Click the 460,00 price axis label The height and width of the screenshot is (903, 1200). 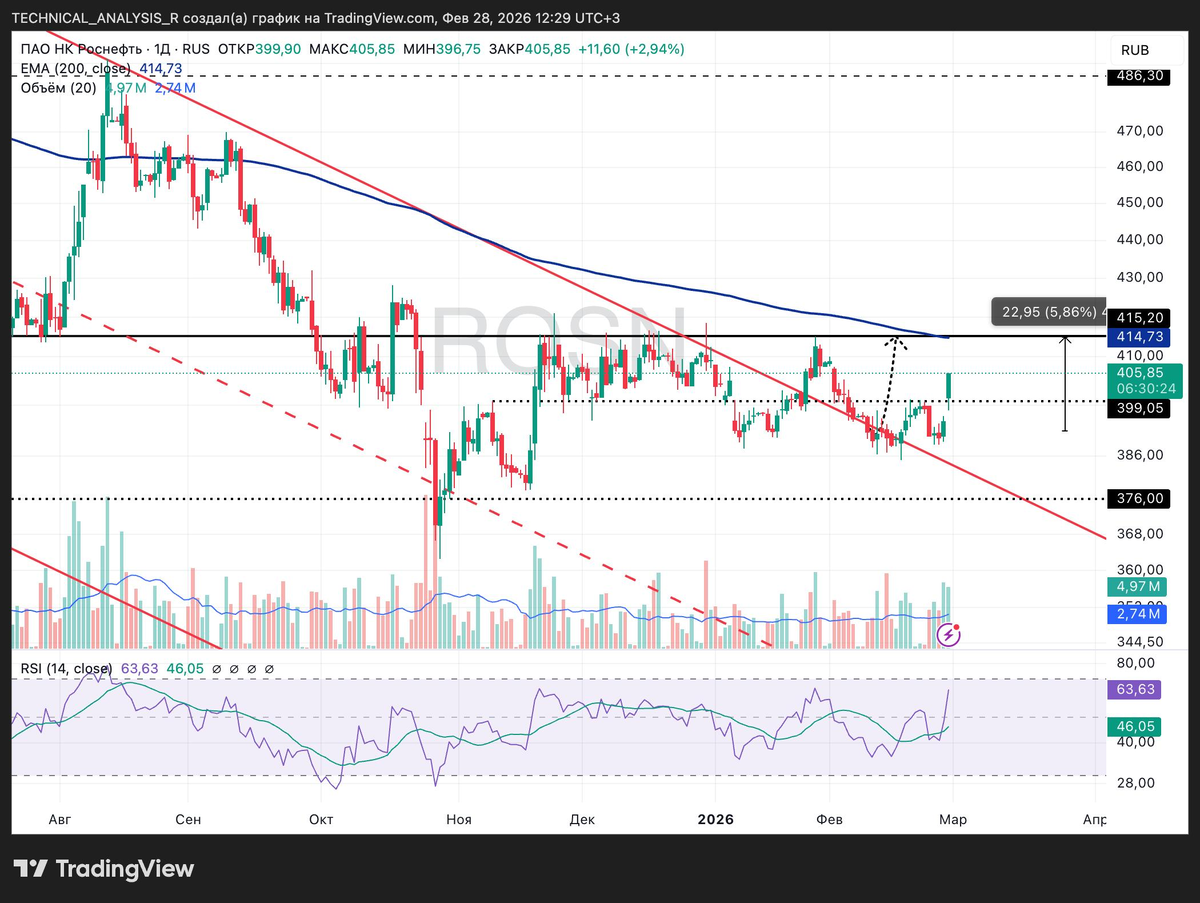[x=1139, y=166]
